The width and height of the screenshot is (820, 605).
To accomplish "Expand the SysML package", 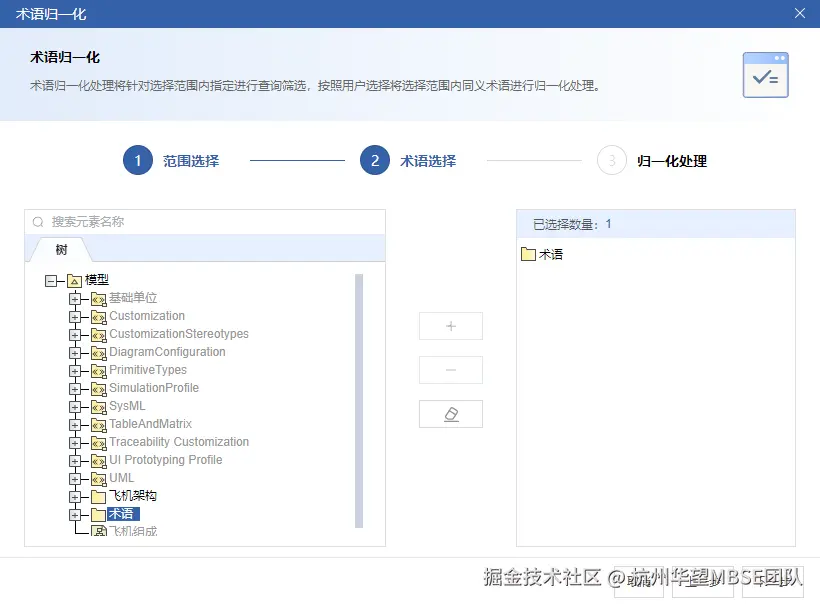I will [x=75, y=407].
